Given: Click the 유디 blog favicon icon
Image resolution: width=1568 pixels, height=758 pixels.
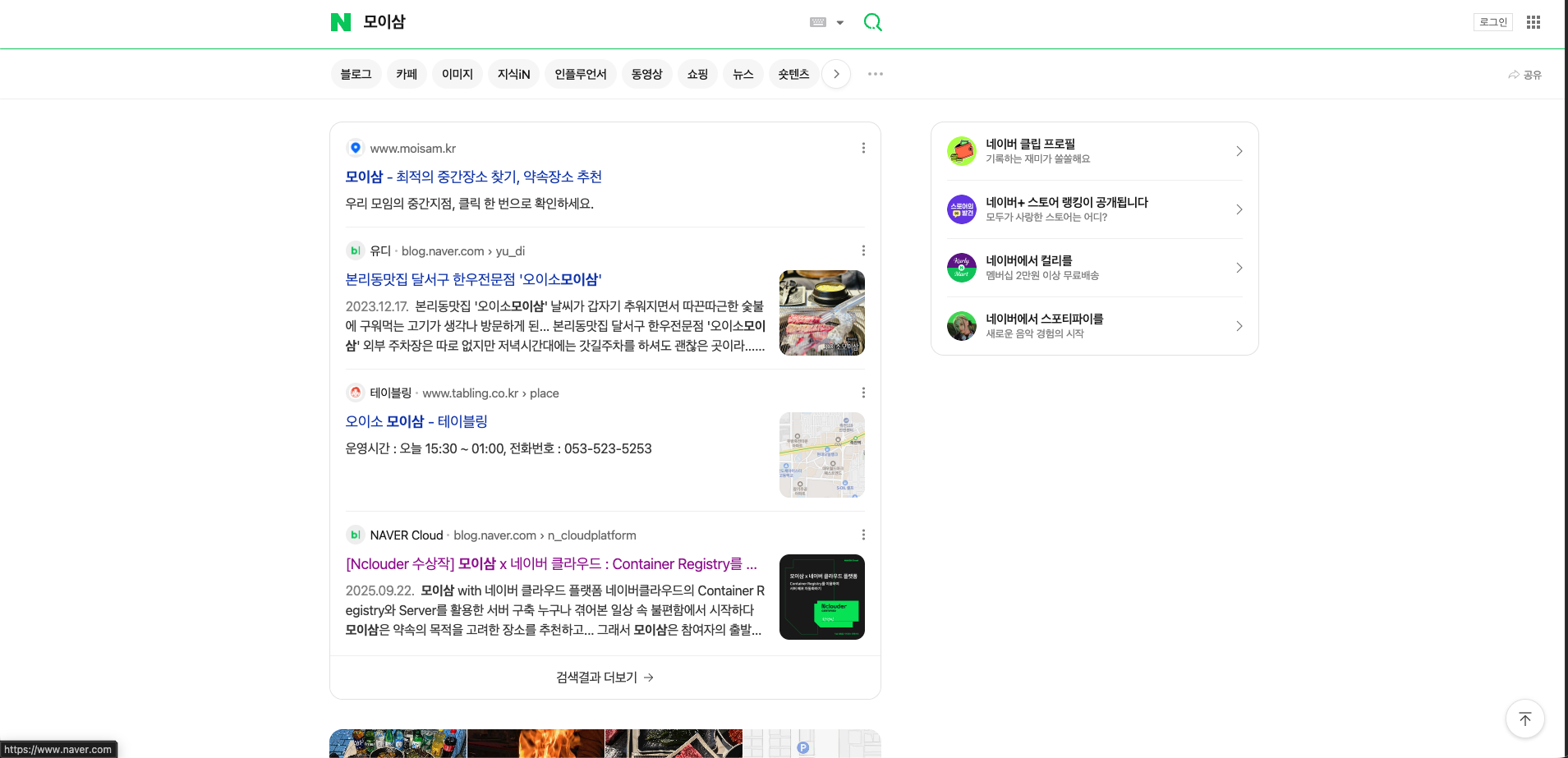Looking at the screenshot, I should coord(355,250).
